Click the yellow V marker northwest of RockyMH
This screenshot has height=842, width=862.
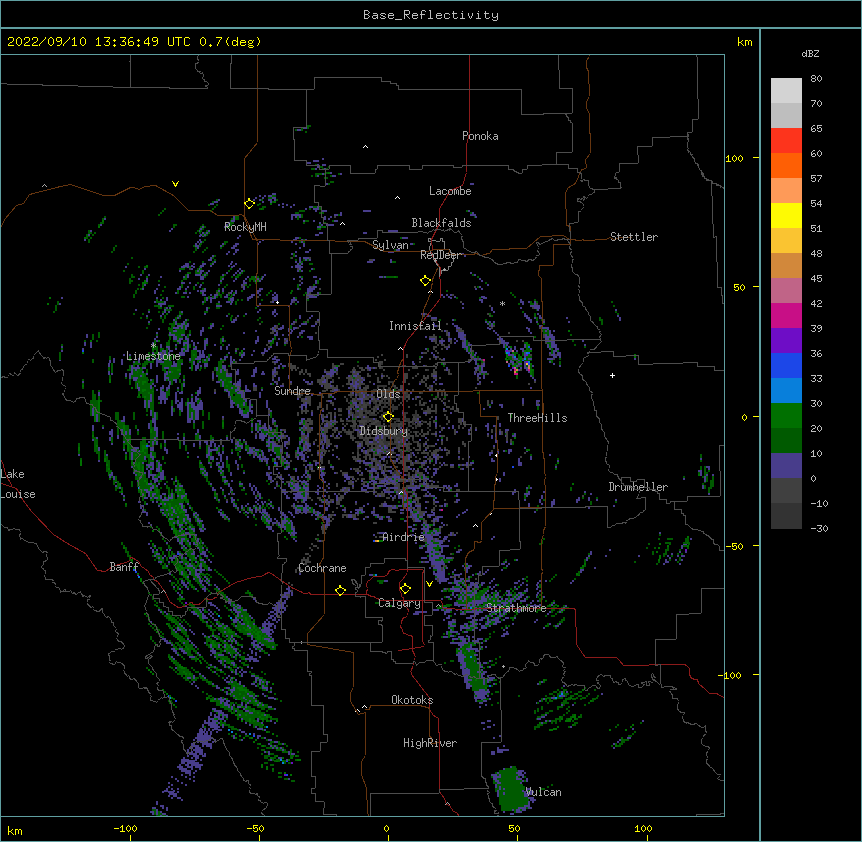pyautogui.click(x=175, y=184)
